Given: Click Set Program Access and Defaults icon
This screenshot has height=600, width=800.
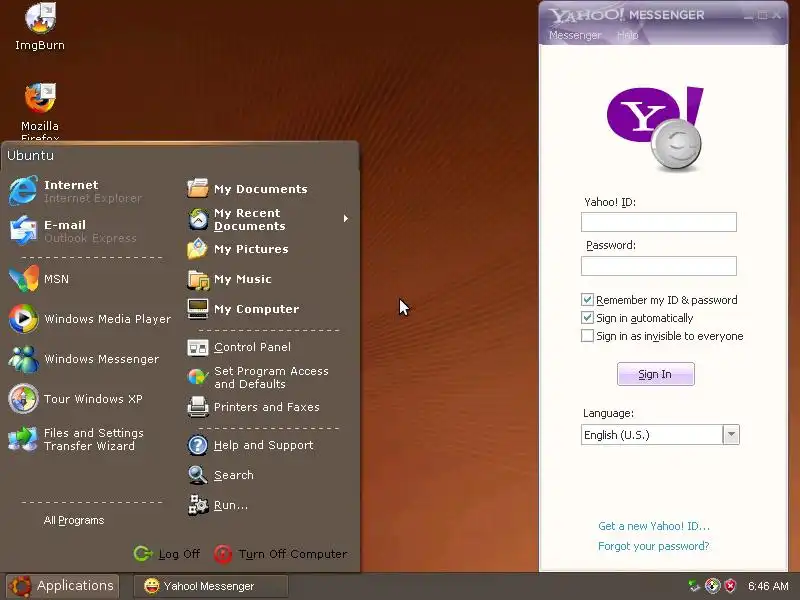Looking at the screenshot, I should click(x=197, y=377).
